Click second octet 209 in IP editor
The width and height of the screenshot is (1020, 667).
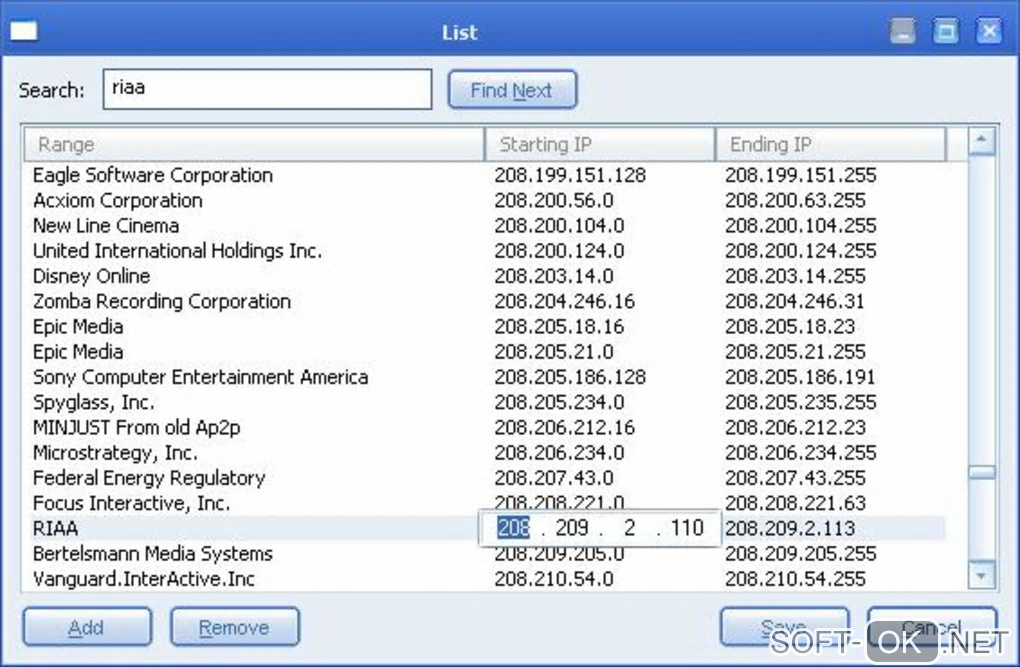coord(572,528)
